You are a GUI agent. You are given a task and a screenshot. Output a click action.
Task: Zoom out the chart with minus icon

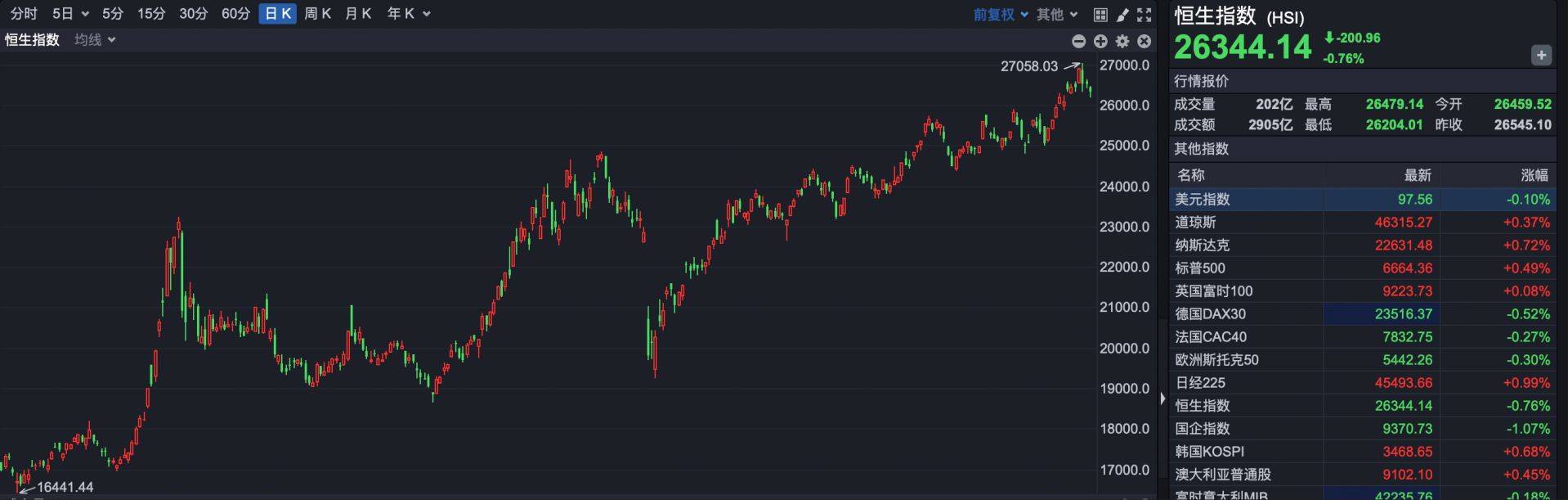[1079, 41]
